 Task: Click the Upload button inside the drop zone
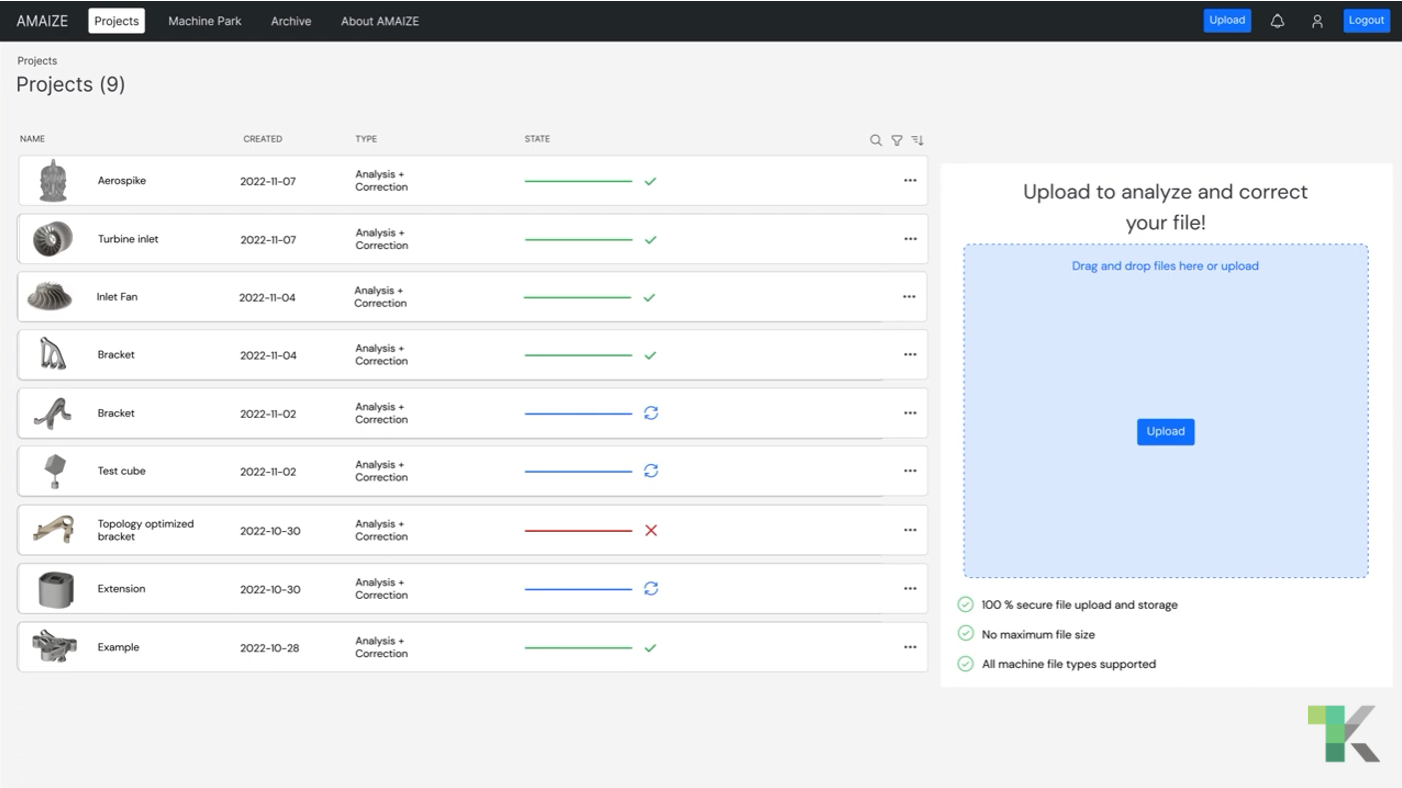pyautogui.click(x=1166, y=432)
